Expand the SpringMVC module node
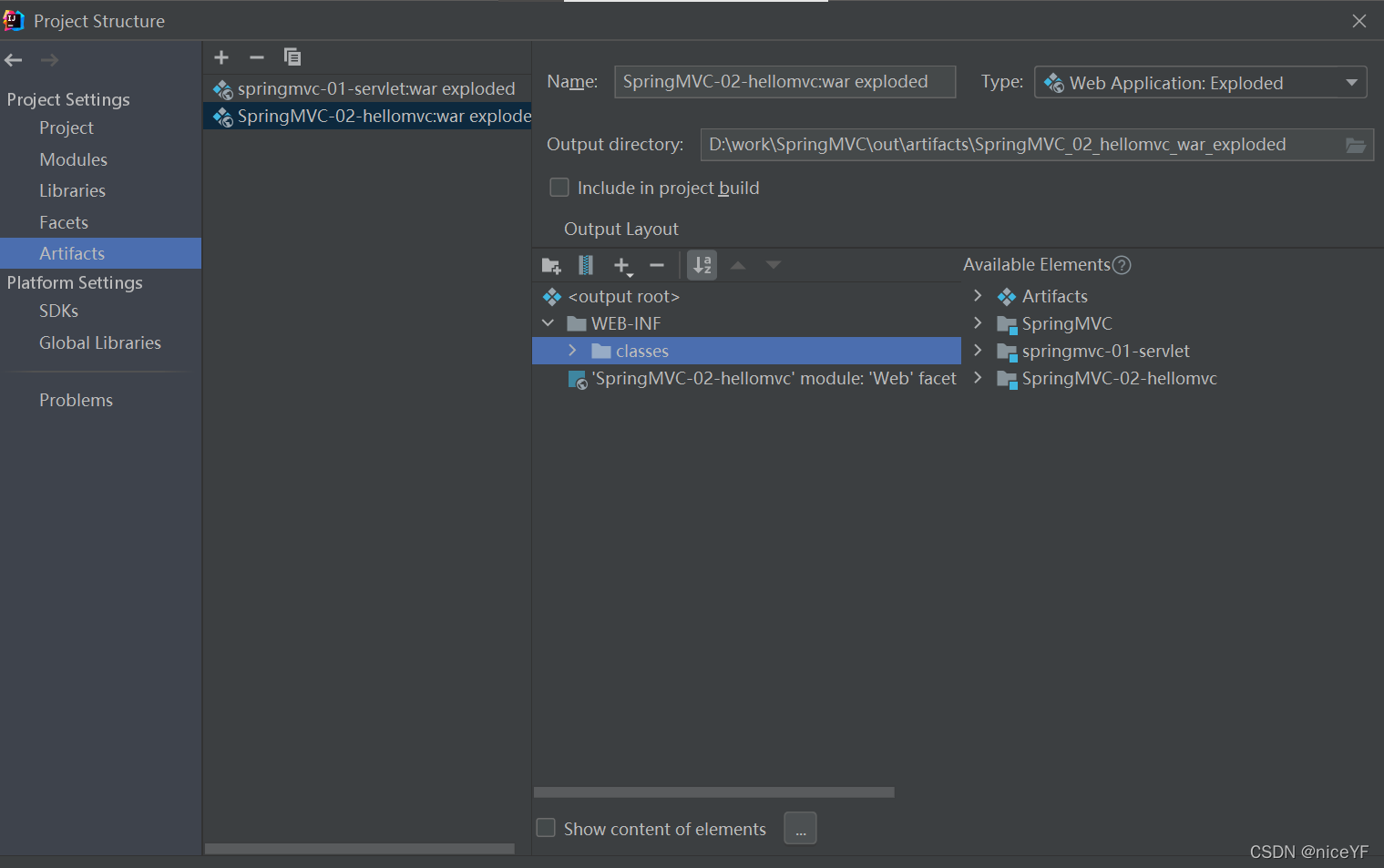The image size is (1384, 868). (x=978, y=323)
